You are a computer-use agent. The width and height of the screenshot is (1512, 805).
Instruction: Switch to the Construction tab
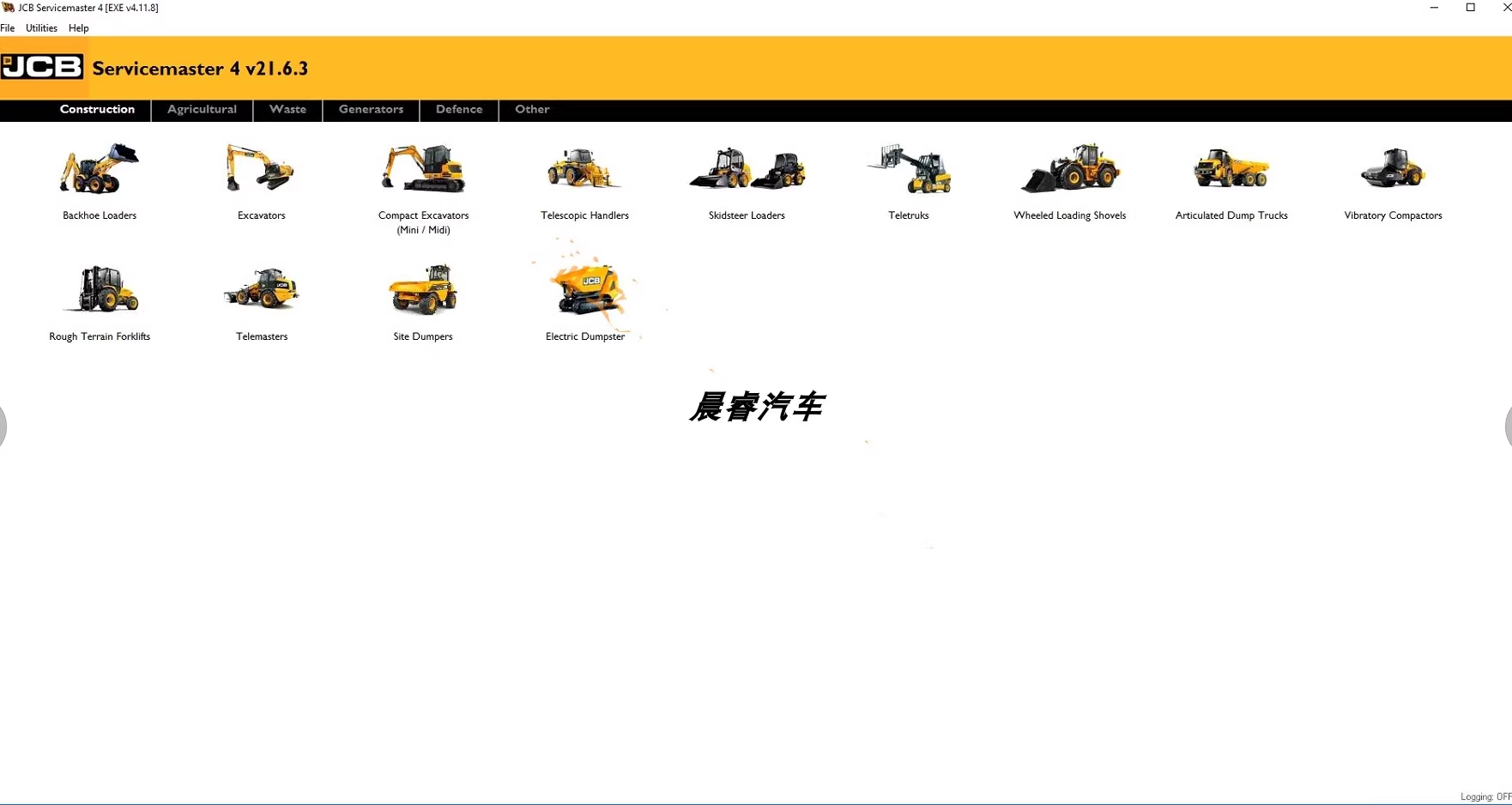(x=97, y=110)
